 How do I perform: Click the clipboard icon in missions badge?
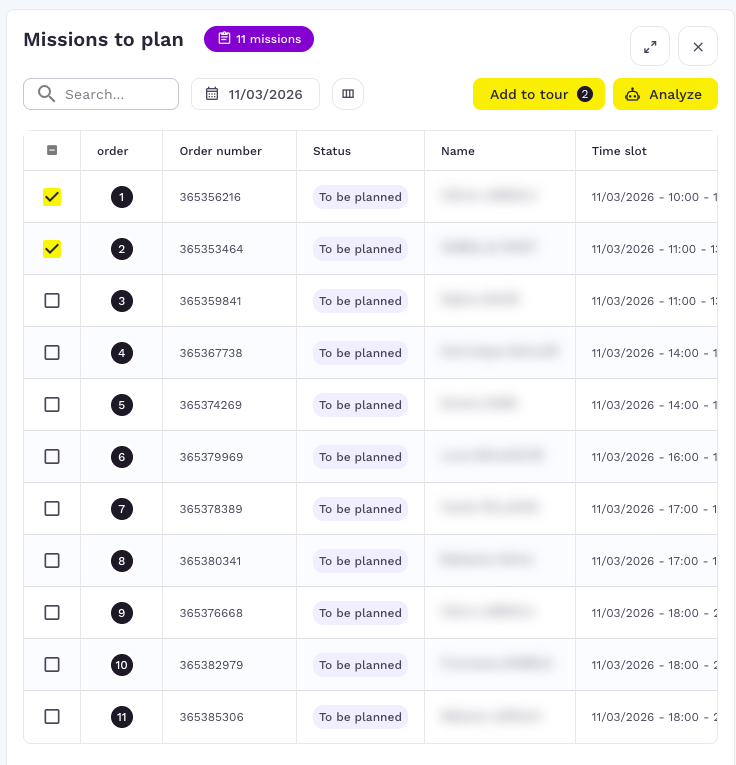[x=225, y=39]
